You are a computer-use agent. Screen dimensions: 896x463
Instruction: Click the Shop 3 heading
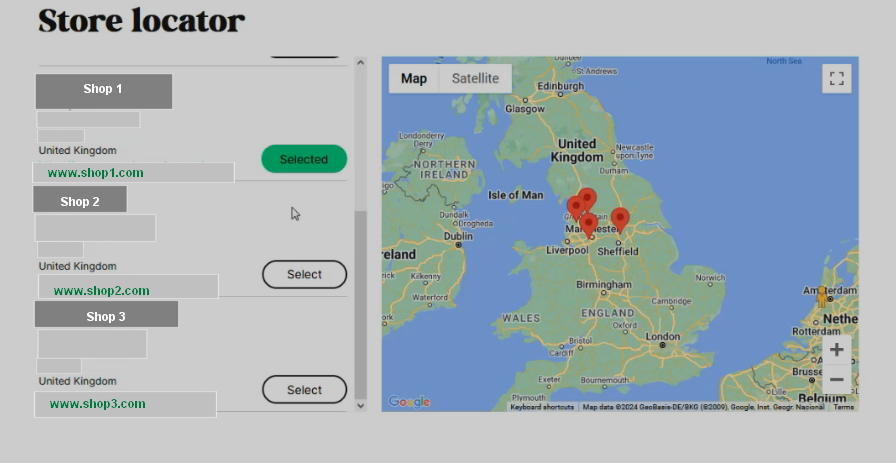click(x=106, y=316)
